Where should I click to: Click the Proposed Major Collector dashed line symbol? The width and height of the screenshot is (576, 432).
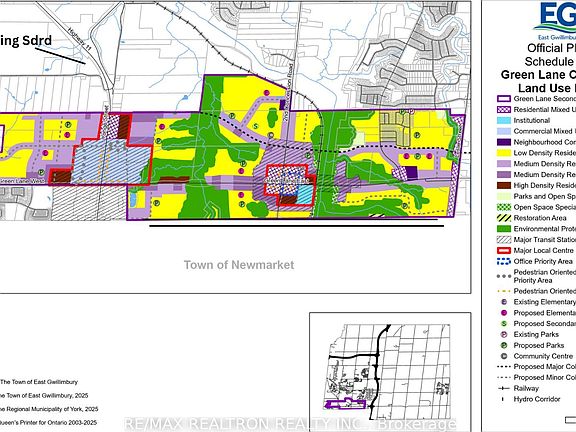[504, 367]
